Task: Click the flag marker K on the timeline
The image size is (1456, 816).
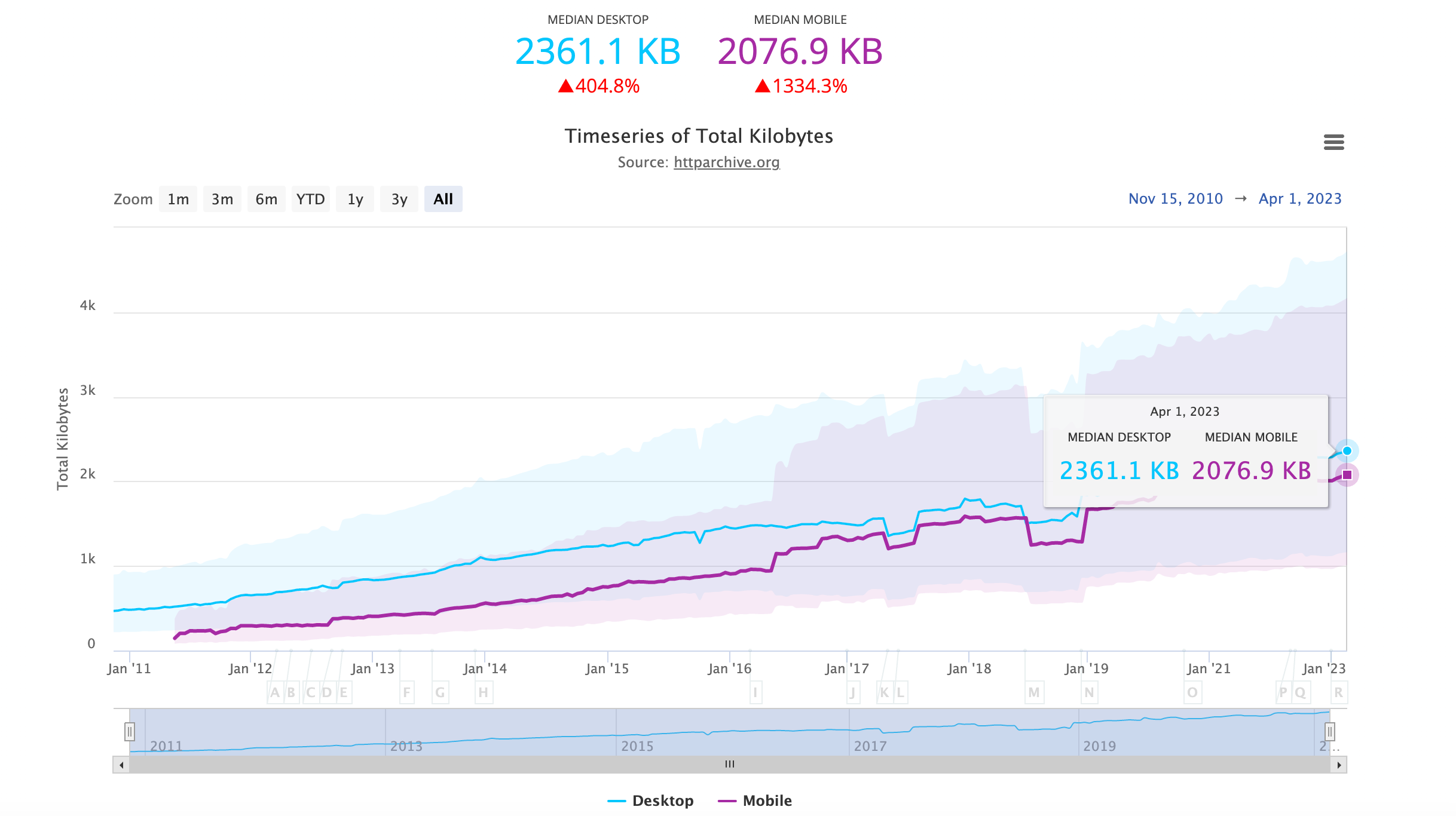Action: click(x=885, y=692)
